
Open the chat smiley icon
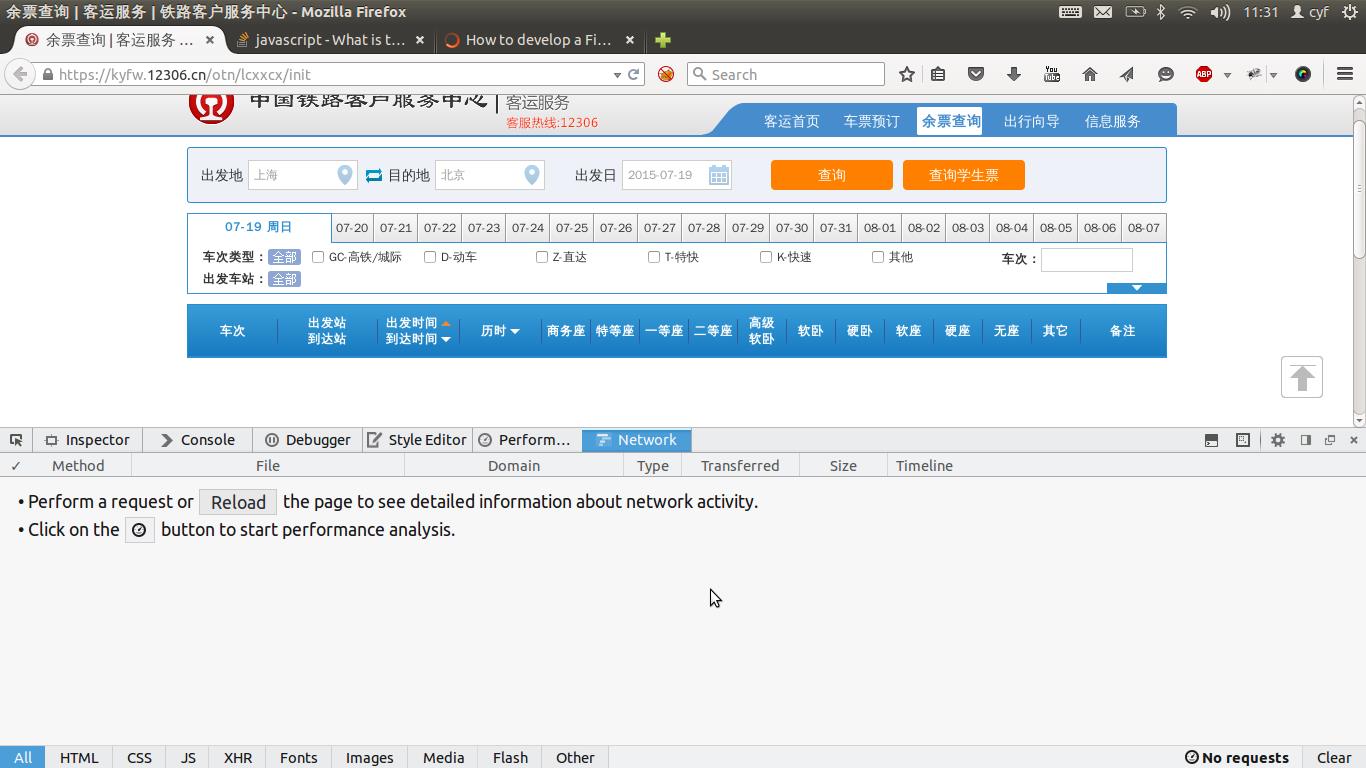point(1165,74)
